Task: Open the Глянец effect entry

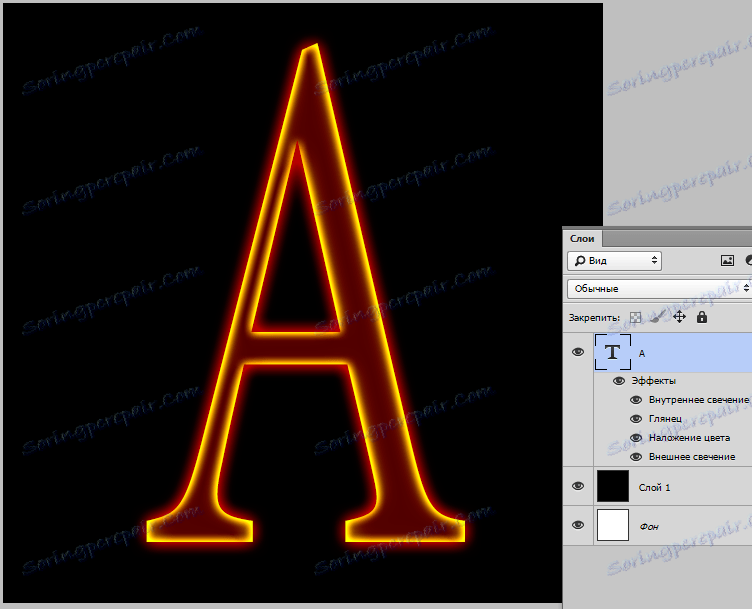Action: [665, 419]
